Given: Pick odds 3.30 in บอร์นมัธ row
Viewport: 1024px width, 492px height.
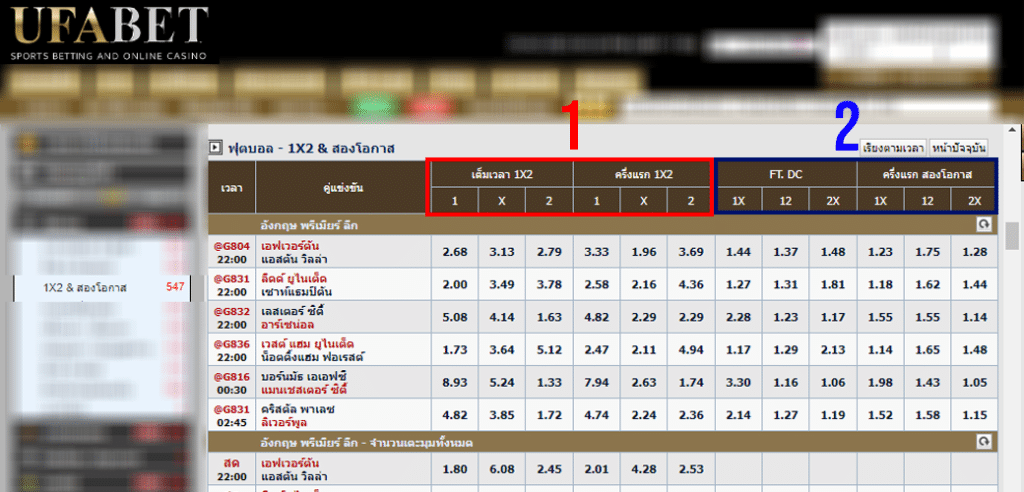Looking at the screenshot, I should 738,383.
